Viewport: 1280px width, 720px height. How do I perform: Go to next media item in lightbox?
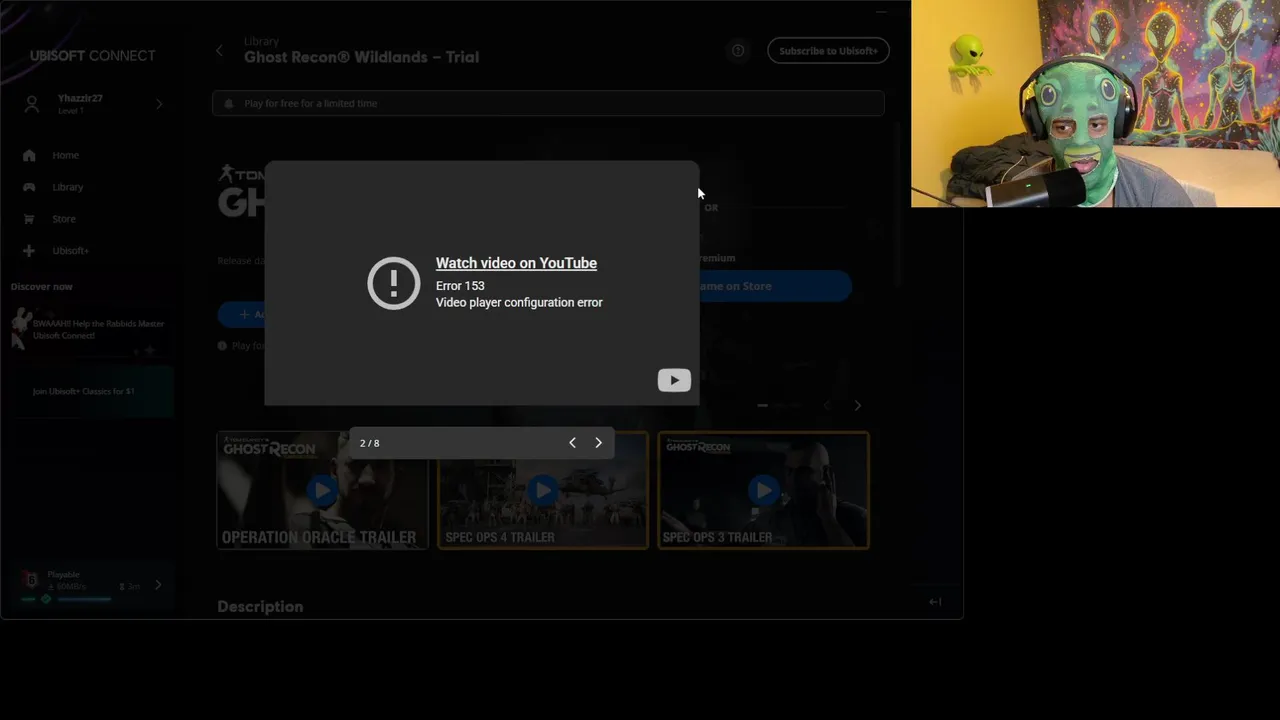[598, 443]
